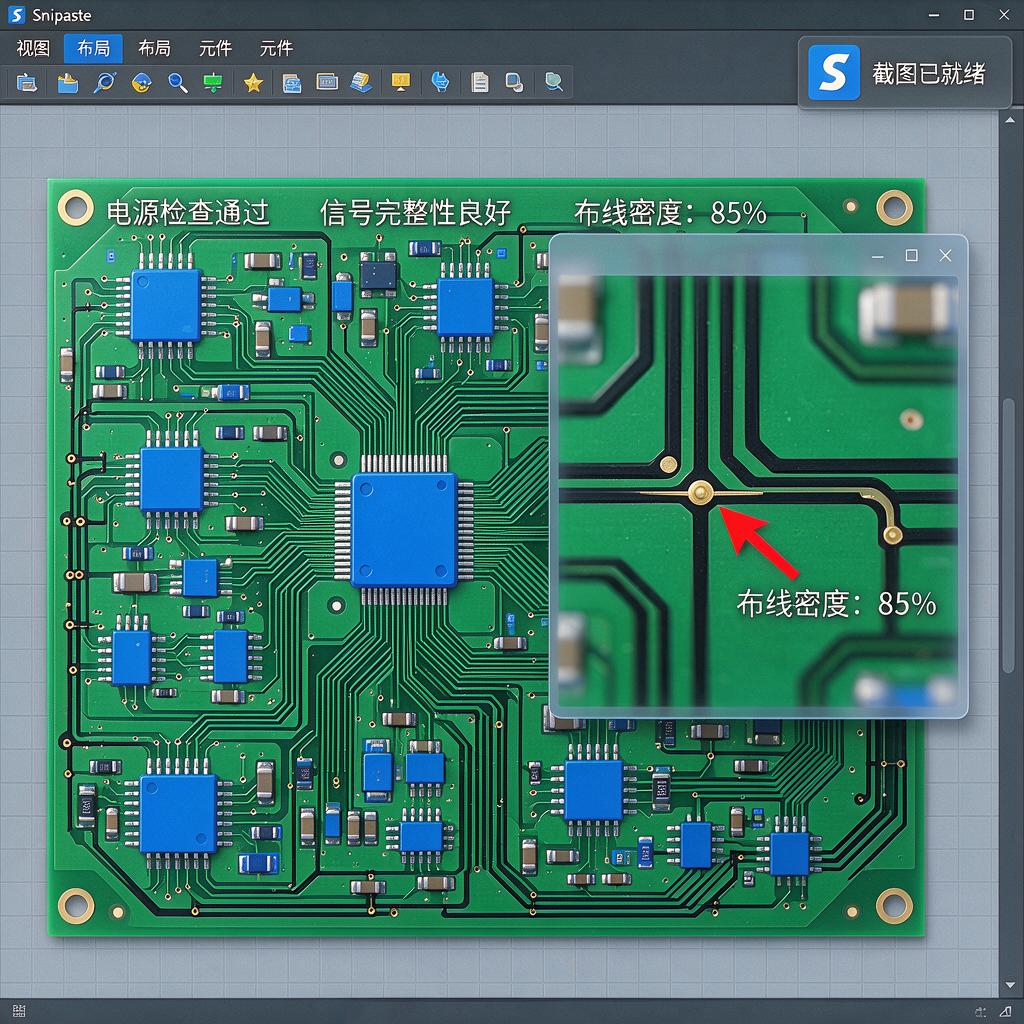The image size is (1024, 1024).
Task: Click the Snipaste icon in the notification
Action: (834, 72)
